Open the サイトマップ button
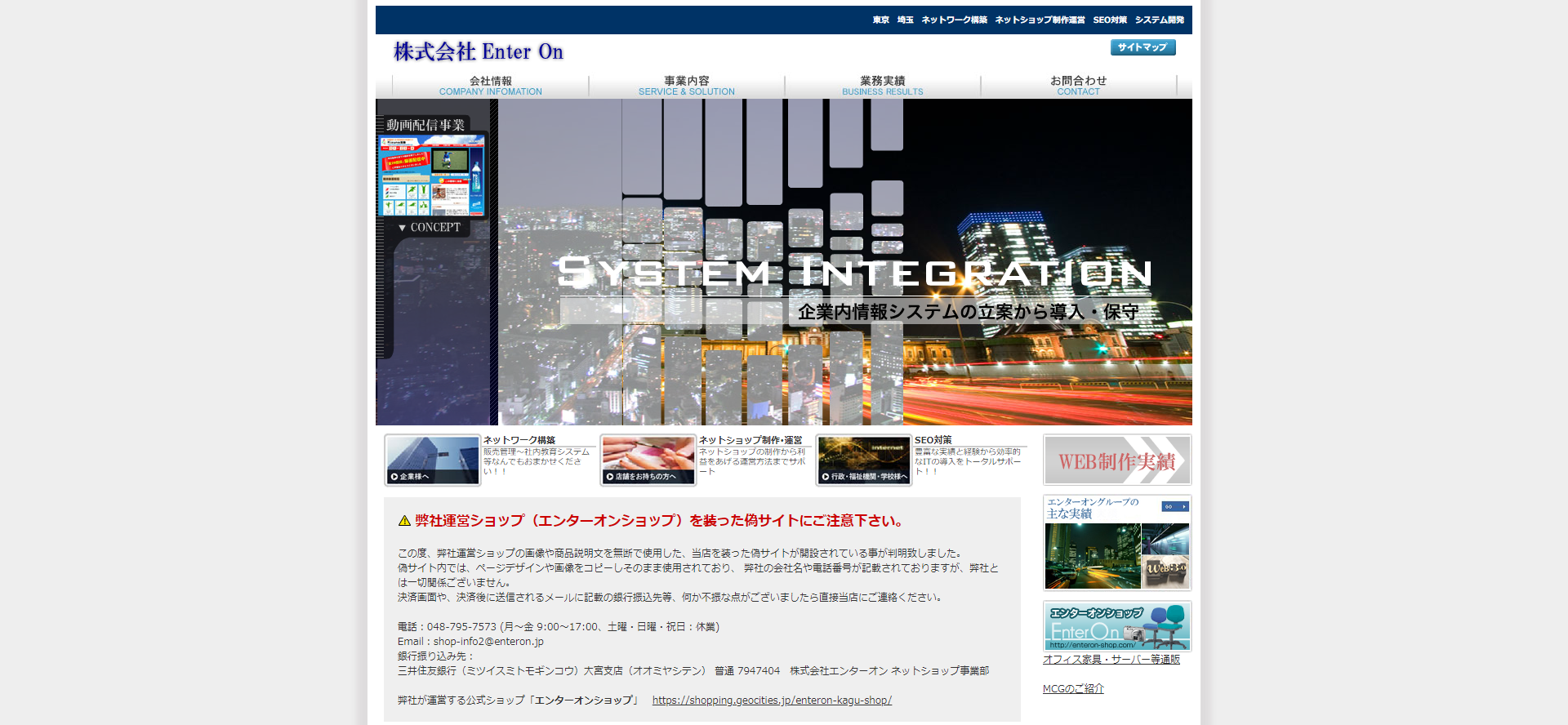The height and width of the screenshot is (725, 1568). coord(1143,47)
